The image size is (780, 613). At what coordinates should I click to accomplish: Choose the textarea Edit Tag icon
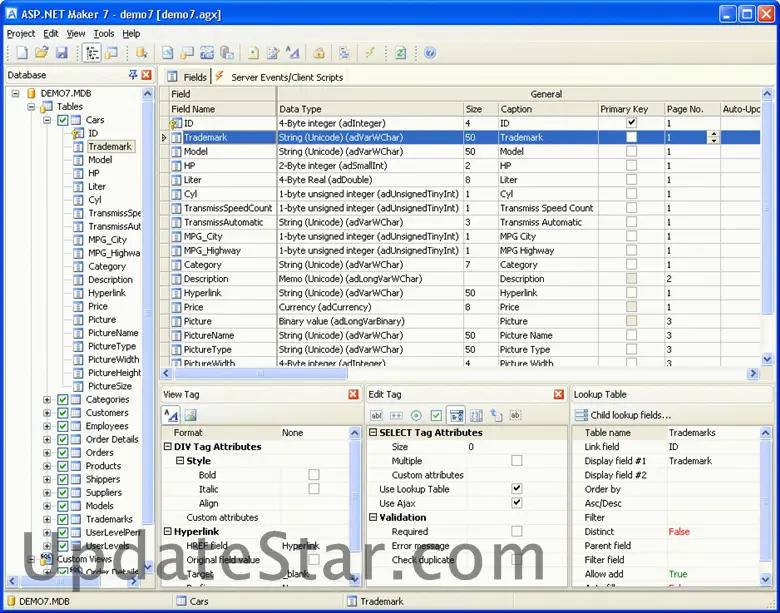pos(476,415)
